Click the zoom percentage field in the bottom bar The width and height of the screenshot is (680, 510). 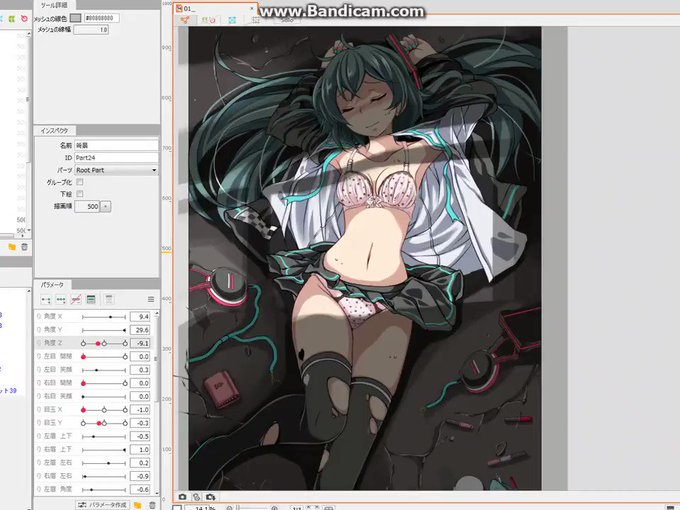click(x=200, y=508)
